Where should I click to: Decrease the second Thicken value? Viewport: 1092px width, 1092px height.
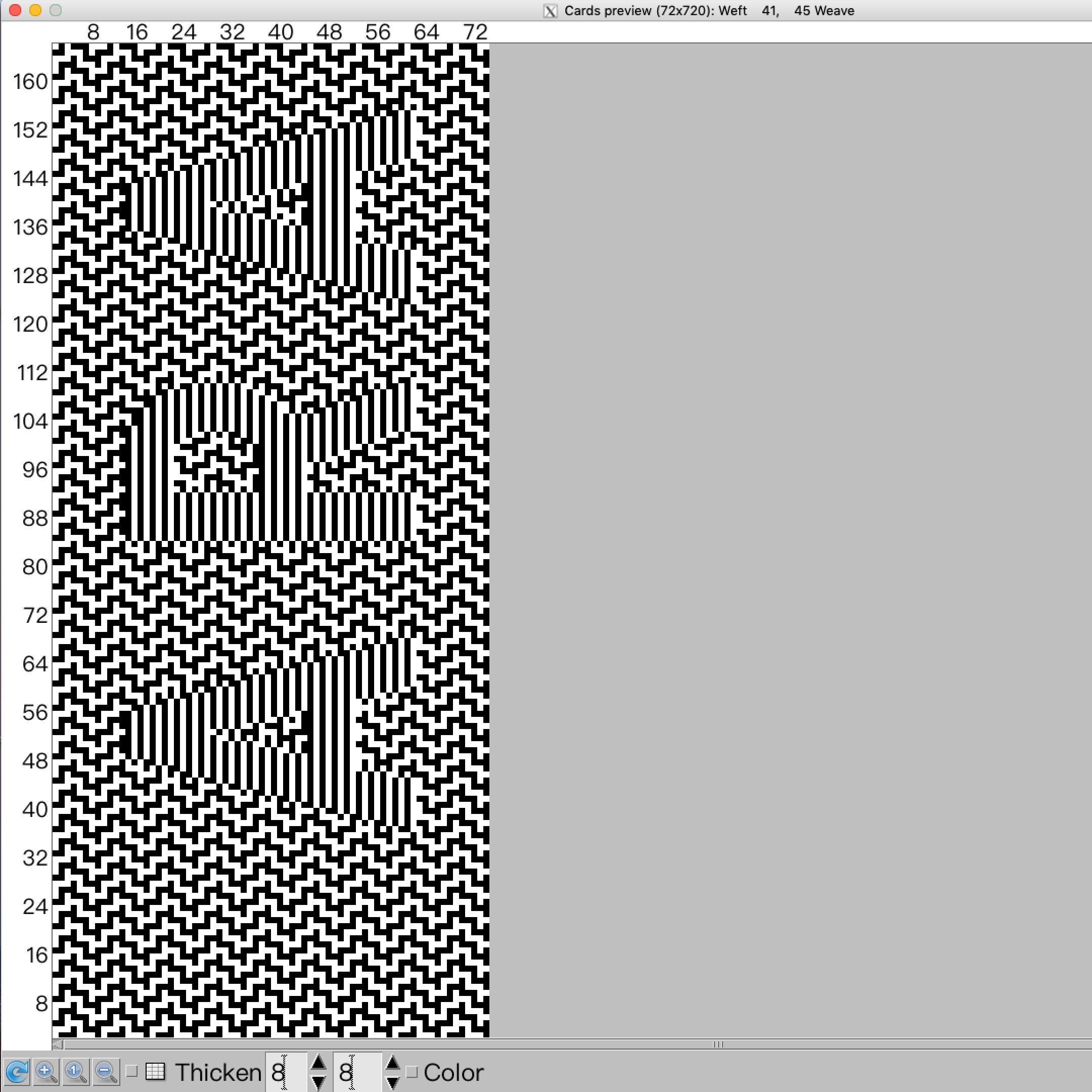tap(393, 1082)
